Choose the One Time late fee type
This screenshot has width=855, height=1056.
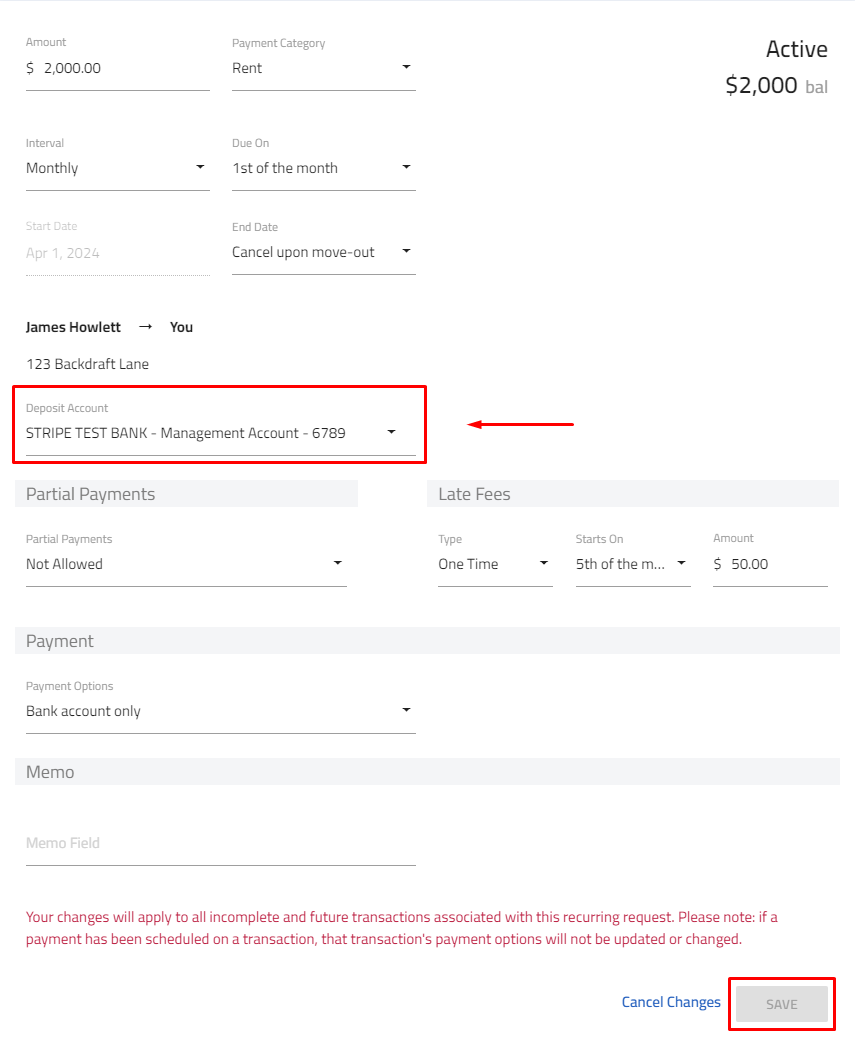(495, 564)
